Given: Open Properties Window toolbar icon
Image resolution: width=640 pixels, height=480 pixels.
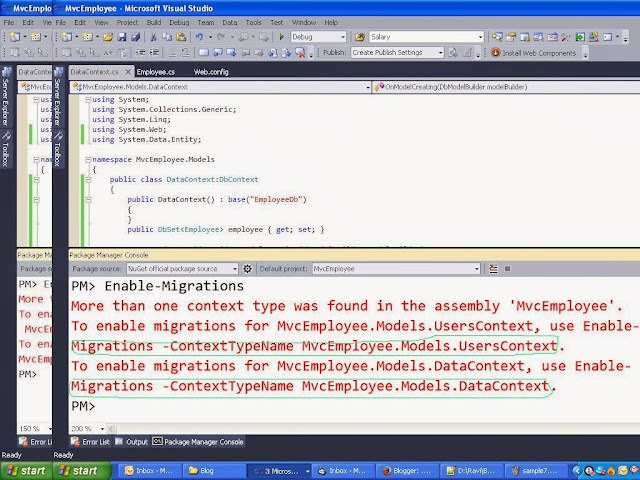Looking at the screenshot, I should coord(511,37).
